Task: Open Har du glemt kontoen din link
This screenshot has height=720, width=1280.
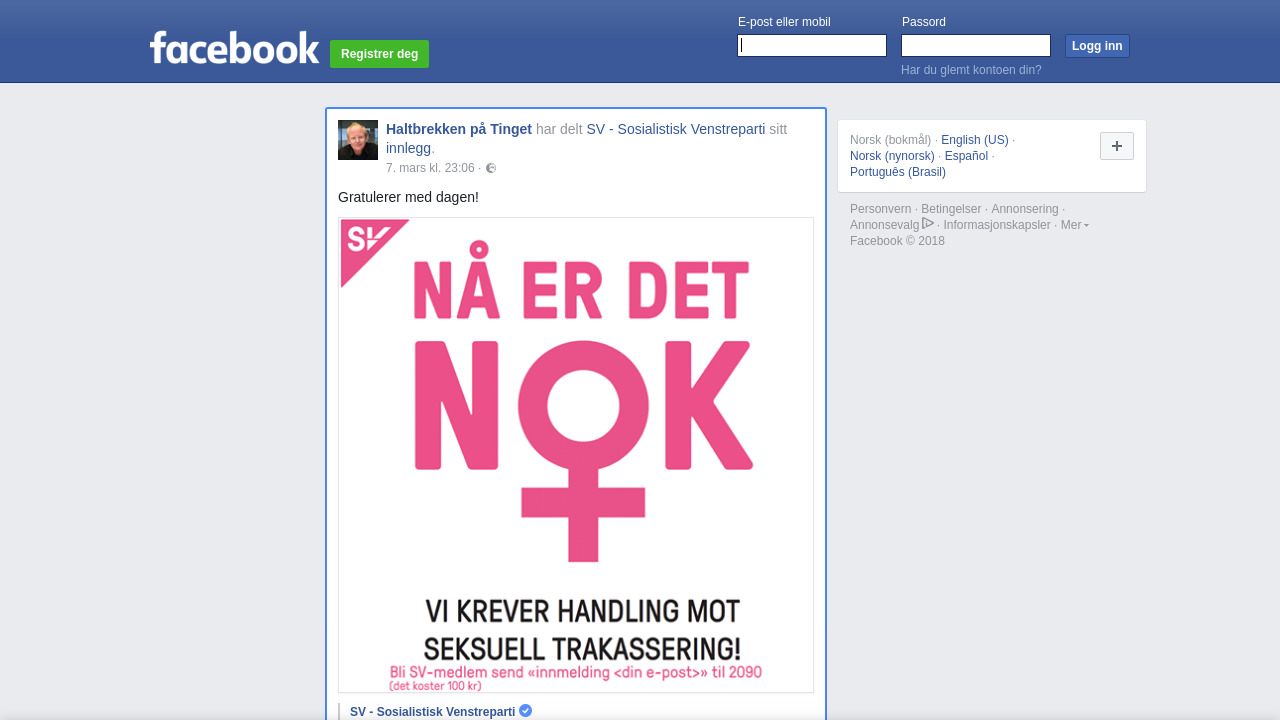Action: pyautogui.click(x=971, y=70)
